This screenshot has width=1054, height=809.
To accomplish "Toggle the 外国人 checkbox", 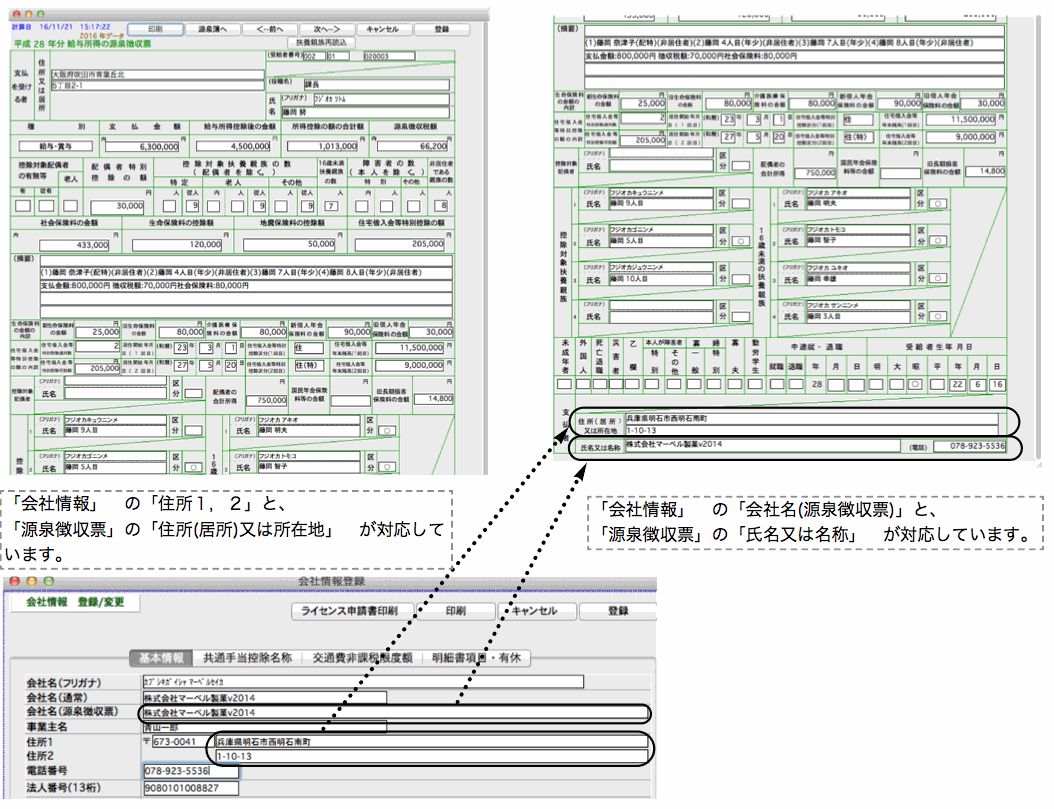I will pyautogui.click(x=583, y=383).
